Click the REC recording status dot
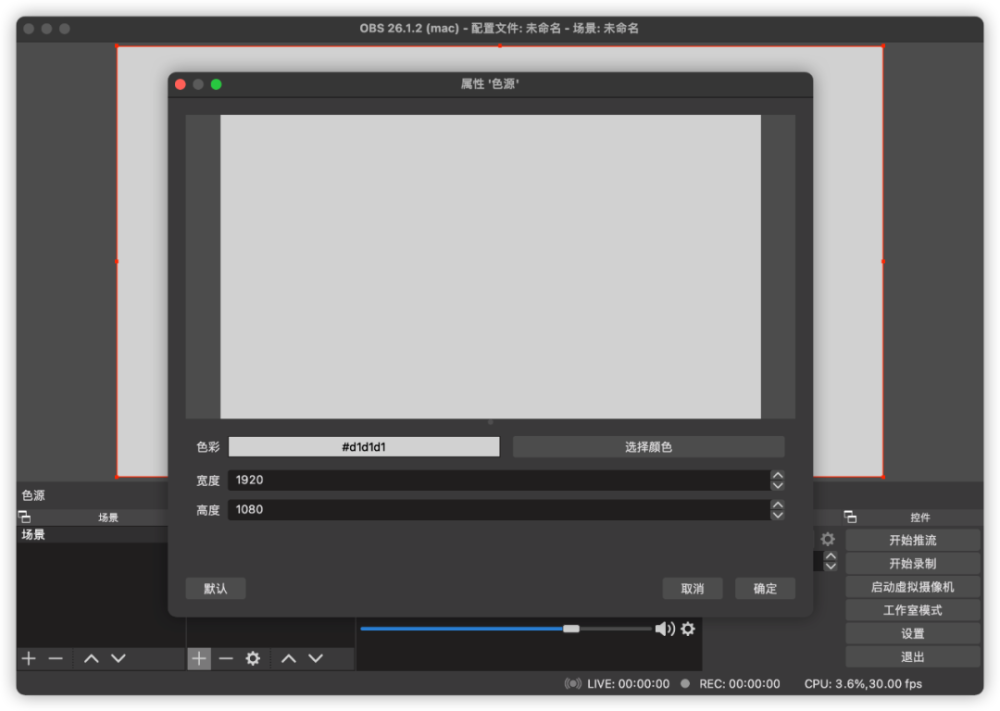This screenshot has height=711, width=1000. pyautogui.click(x=685, y=684)
